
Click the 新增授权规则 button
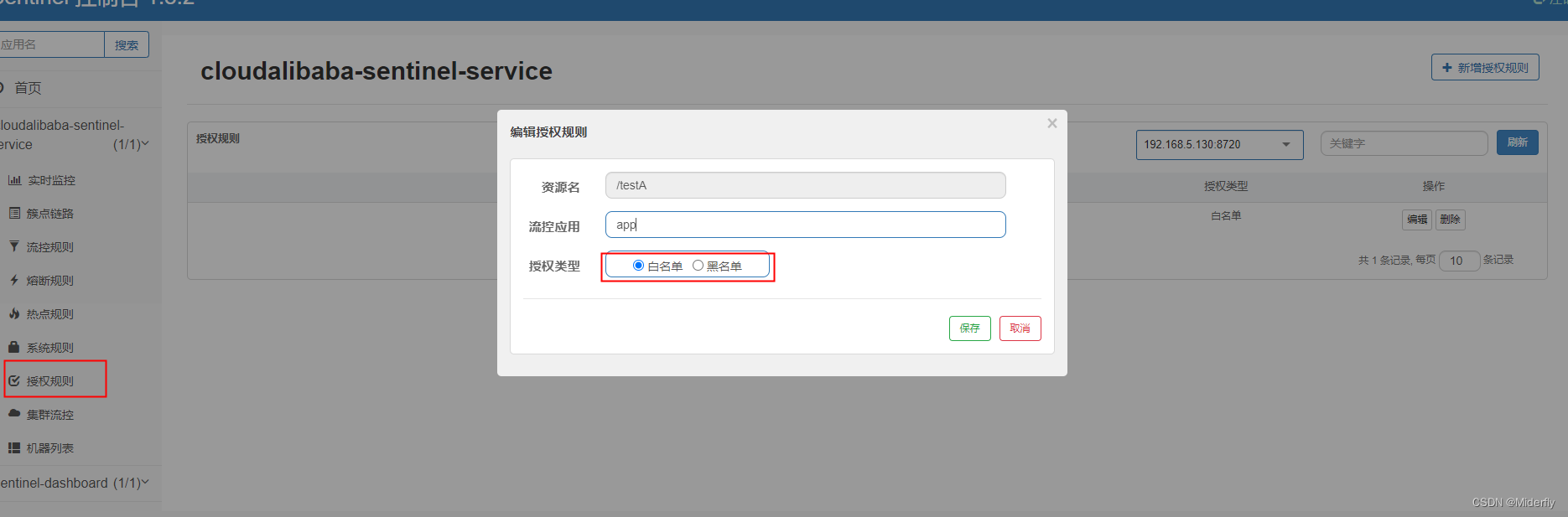1485,68
